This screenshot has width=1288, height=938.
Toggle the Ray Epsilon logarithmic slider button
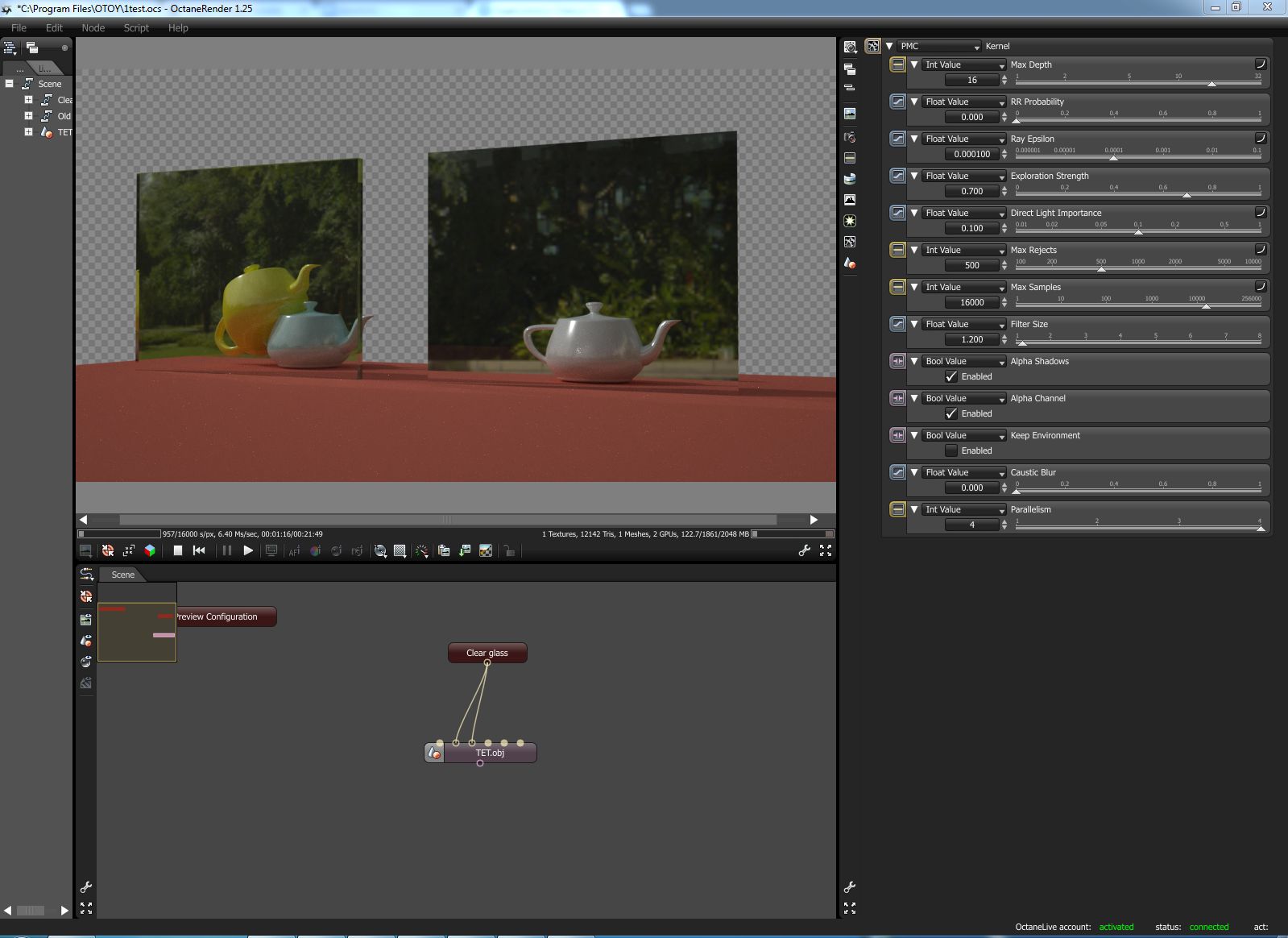click(1261, 139)
